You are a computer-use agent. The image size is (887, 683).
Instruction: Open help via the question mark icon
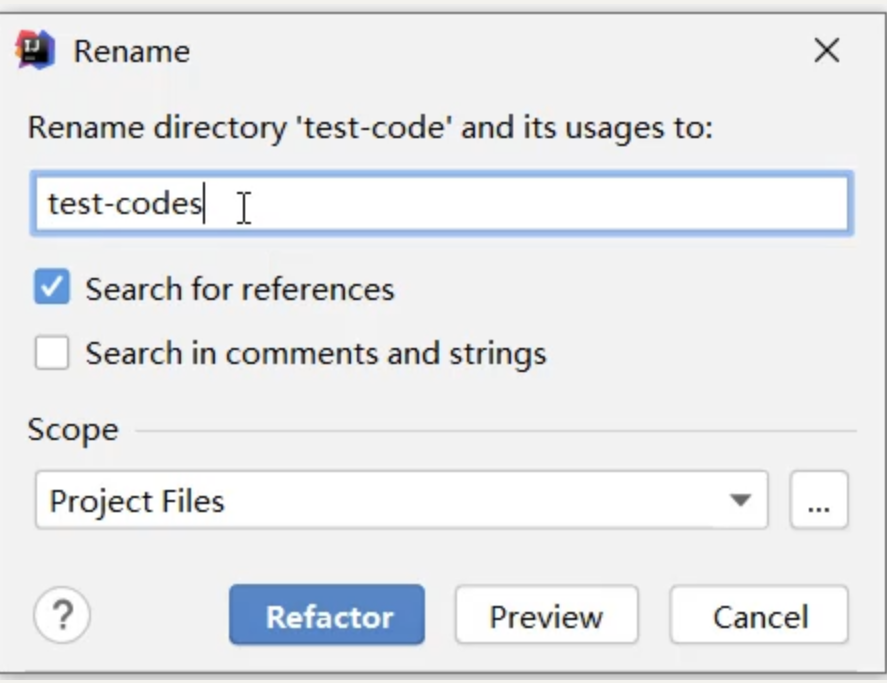click(62, 615)
